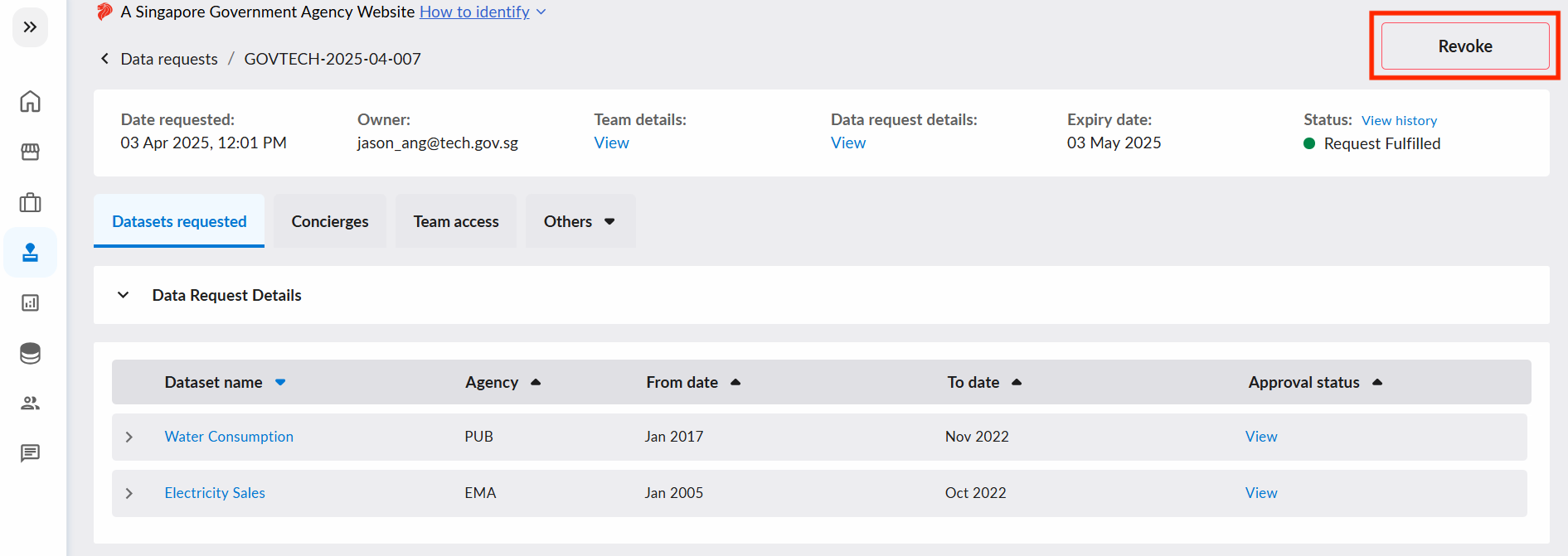1568x556 pixels.
Task: Click the Jan 2005 from date cell
Action: [673, 493]
